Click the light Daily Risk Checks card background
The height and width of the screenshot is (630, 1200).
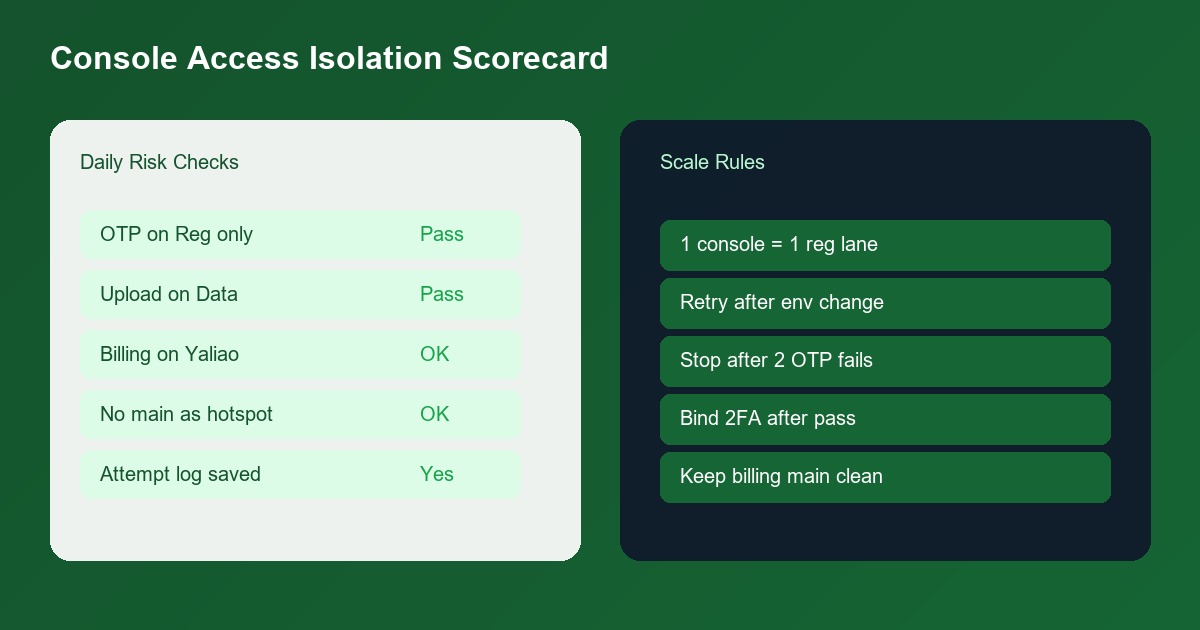pos(315,530)
